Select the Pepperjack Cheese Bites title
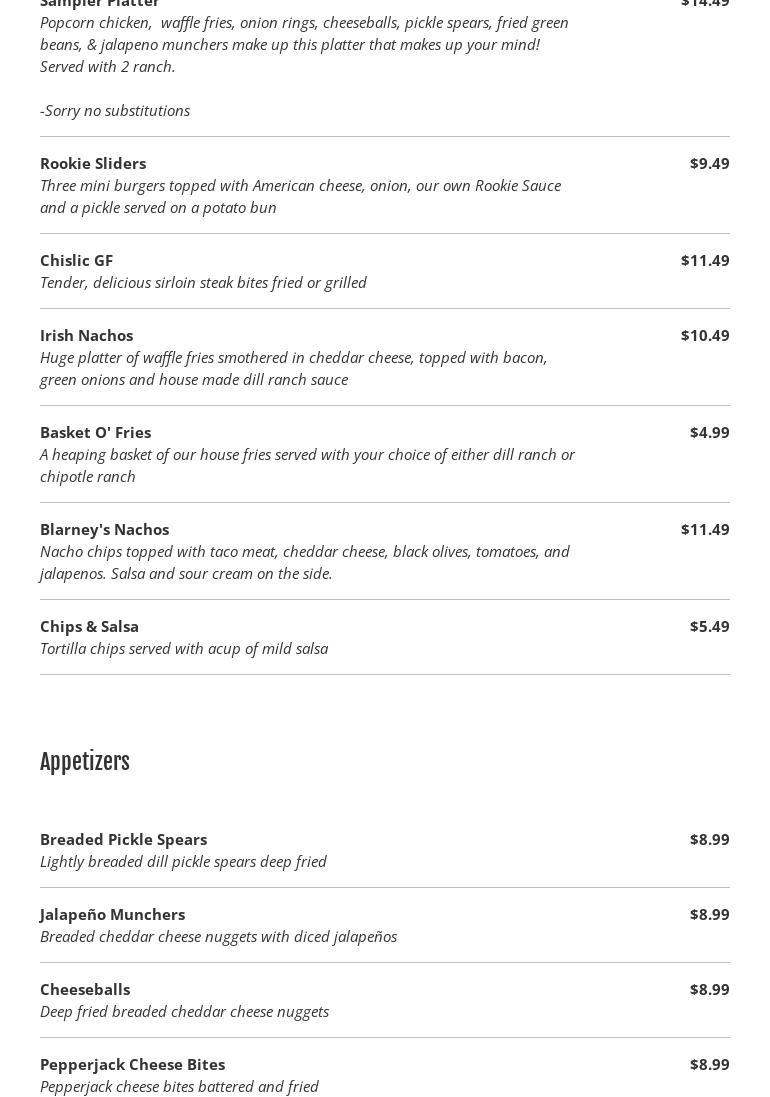The width and height of the screenshot is (770, 1097). click(132, 1064)
